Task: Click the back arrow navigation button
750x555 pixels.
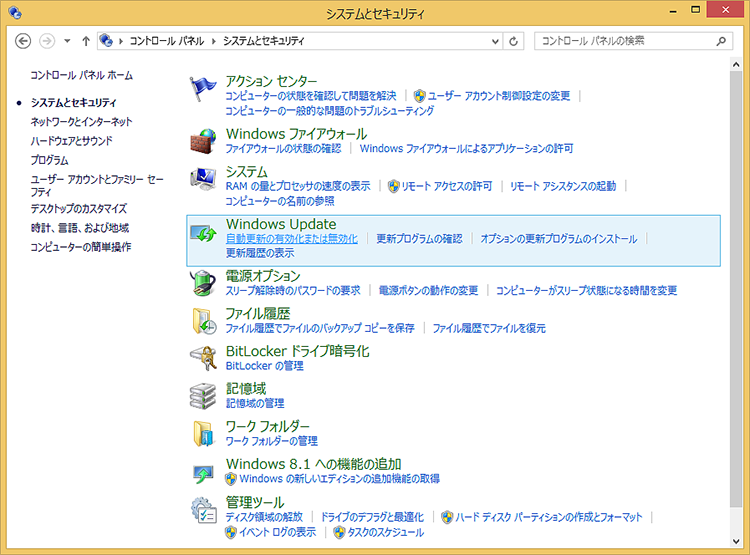Action: [x=23, y=41]
